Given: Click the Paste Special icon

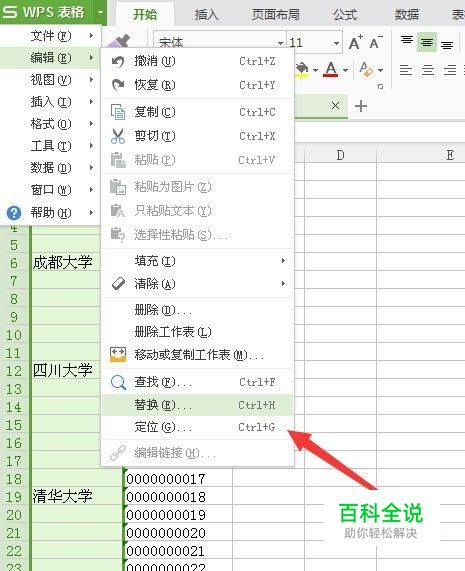Looking at the screenshot, I should click(118, 235).
